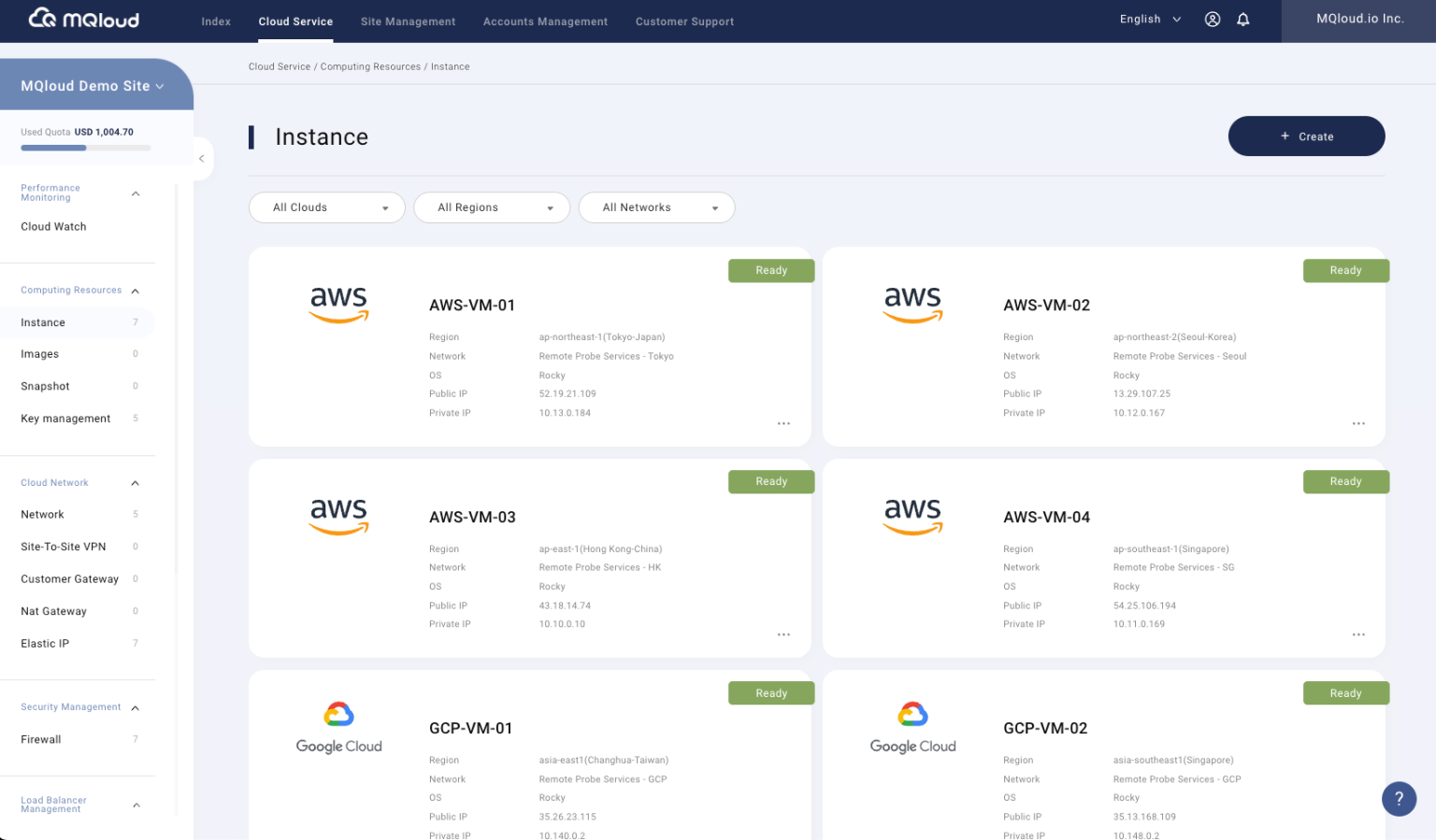Collapse the left sidebar with the chevron arrow
This screenshot has width=1436, height=840.
pyautogui.click(x=202, y=159)
